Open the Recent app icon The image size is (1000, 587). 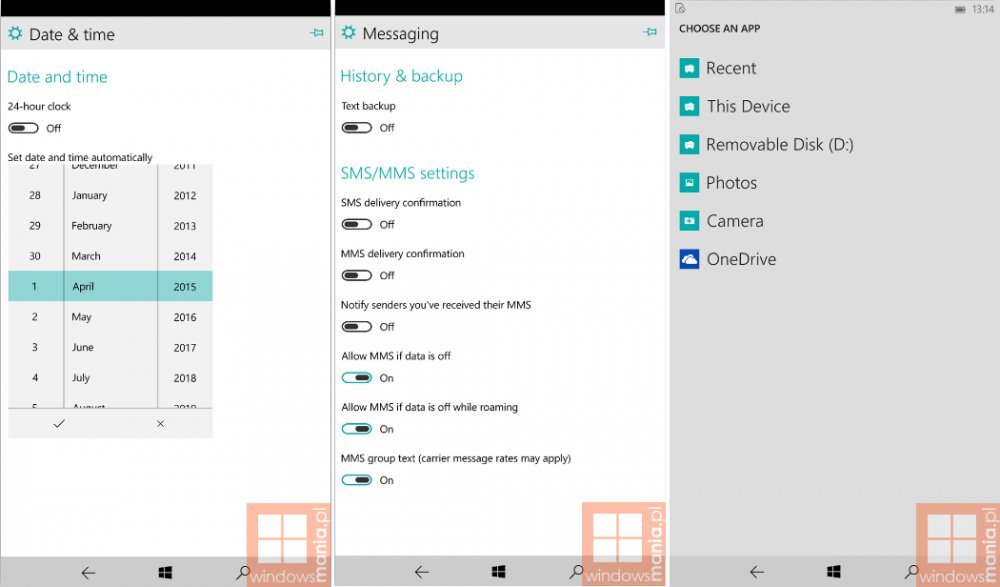690,68
